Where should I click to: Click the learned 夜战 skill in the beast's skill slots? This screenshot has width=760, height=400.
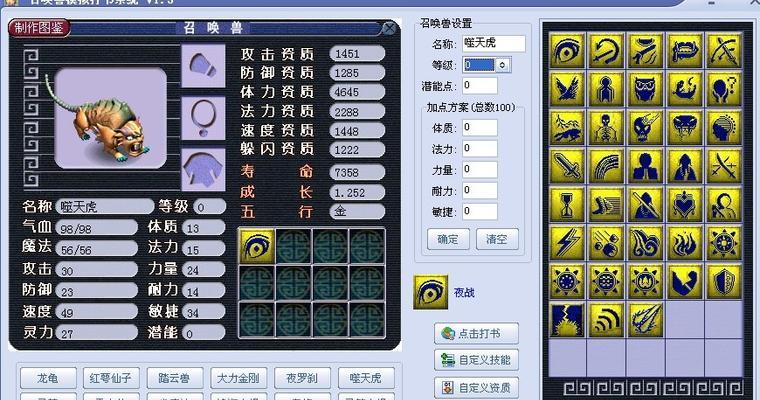point(257,246)
